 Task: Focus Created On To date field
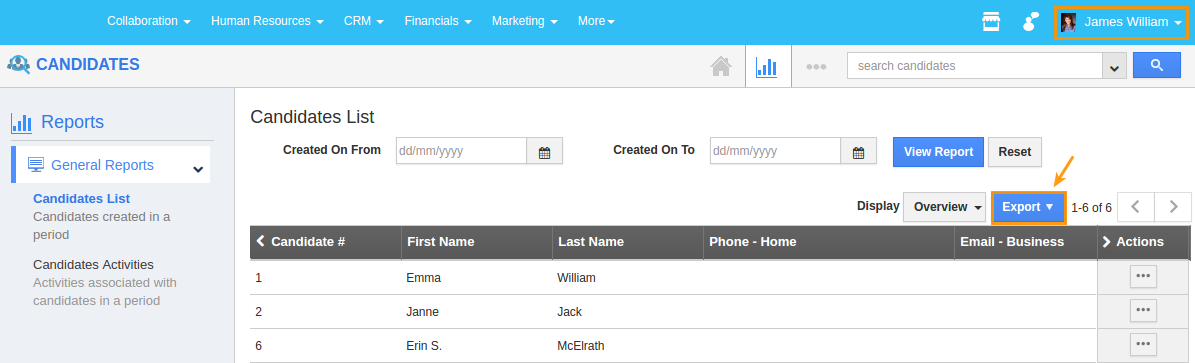(x=775, y=151)
